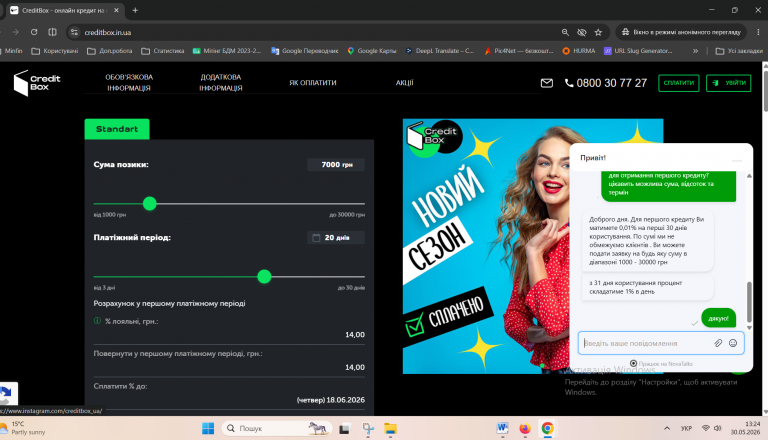Image resolution: width=768 pixels, height=440 pixels.
Task: Click the crossed-eye tracking protection icon
Action: 581,32
